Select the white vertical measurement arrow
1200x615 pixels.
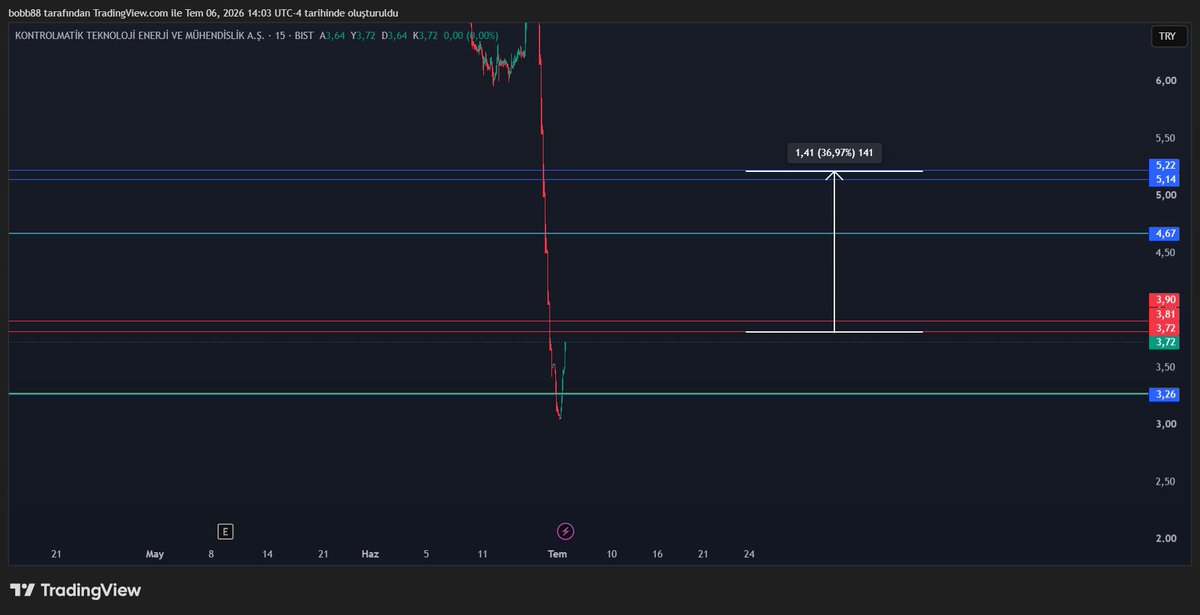coord(834,252)
